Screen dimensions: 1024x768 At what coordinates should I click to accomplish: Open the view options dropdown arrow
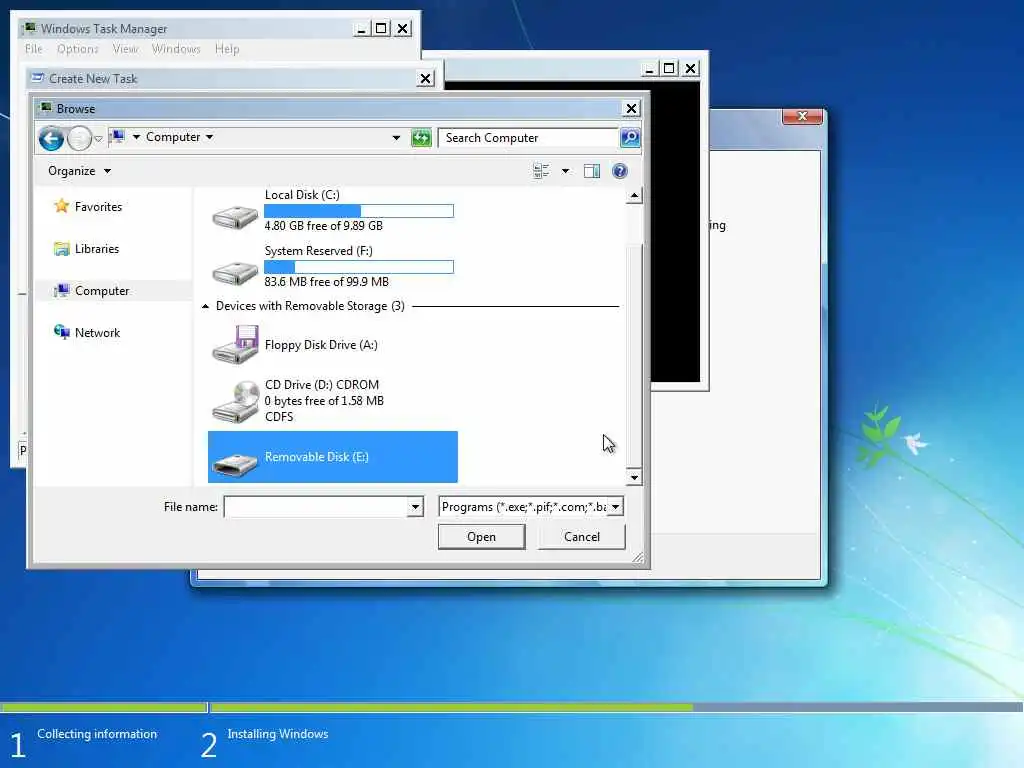(566, 171)
